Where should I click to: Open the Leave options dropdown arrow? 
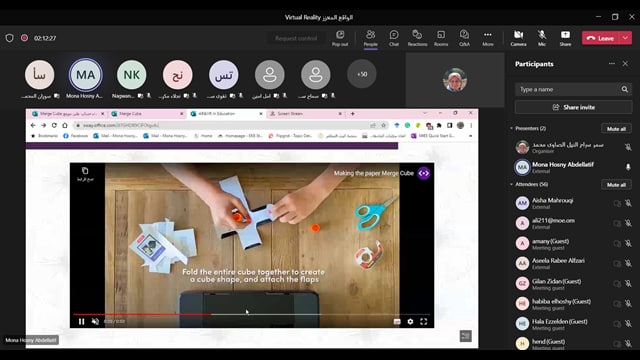(626, 38)
